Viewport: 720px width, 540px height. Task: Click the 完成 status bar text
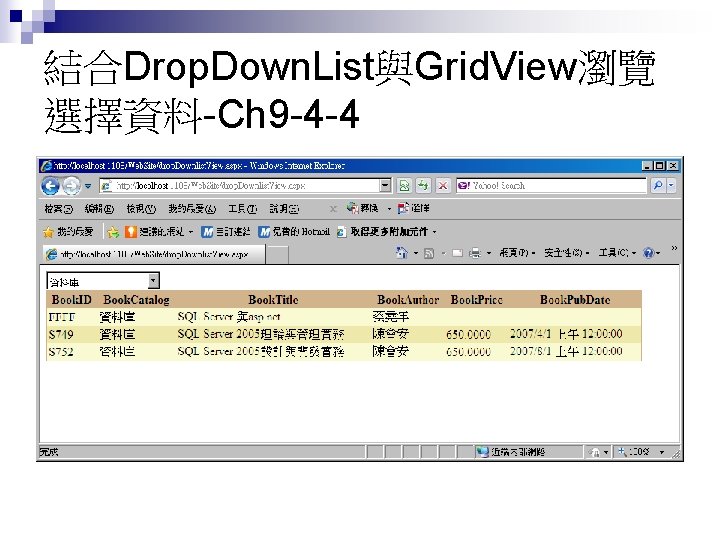(49, 452)
